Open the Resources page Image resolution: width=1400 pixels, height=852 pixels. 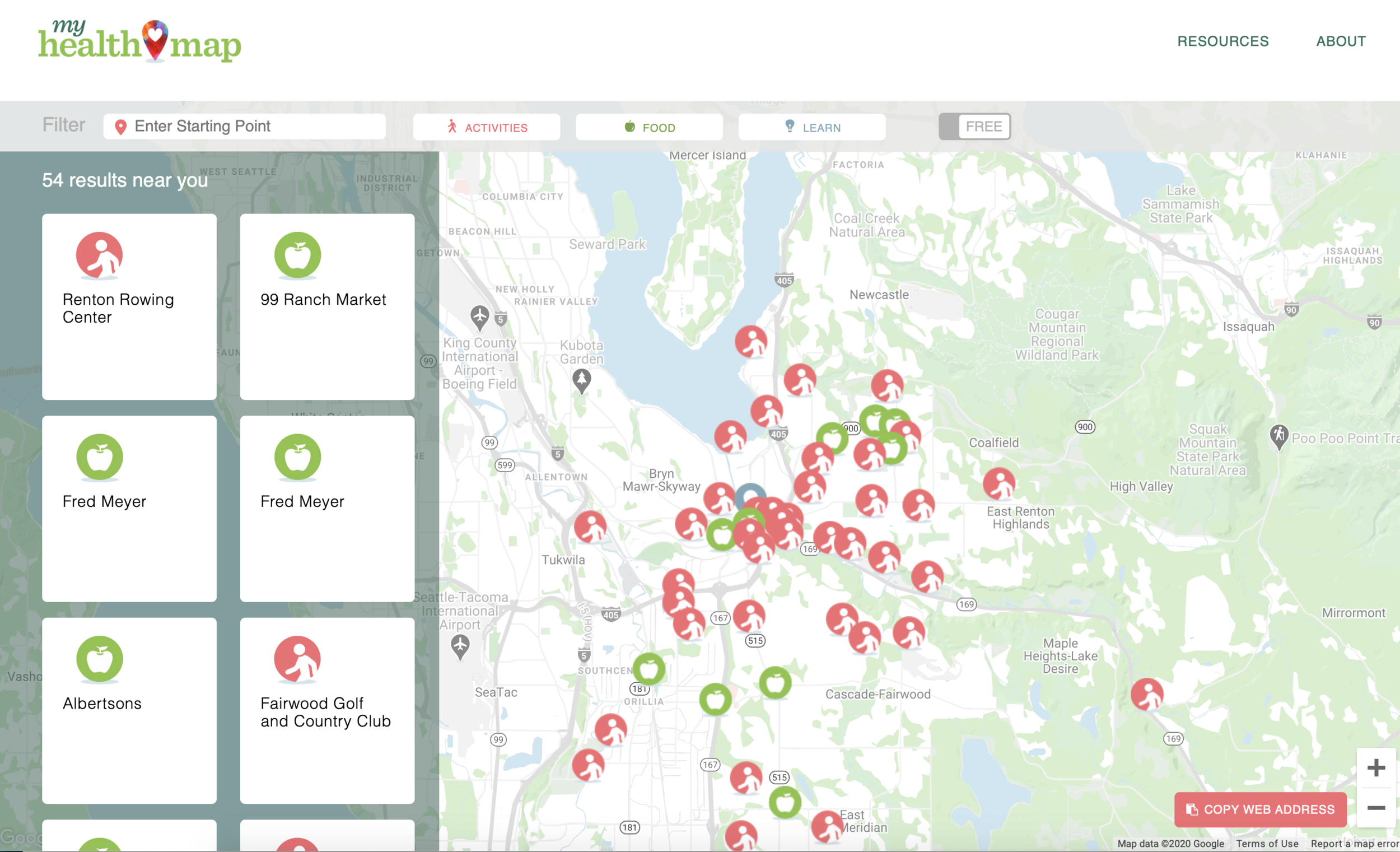click(x=1222, y=41)
